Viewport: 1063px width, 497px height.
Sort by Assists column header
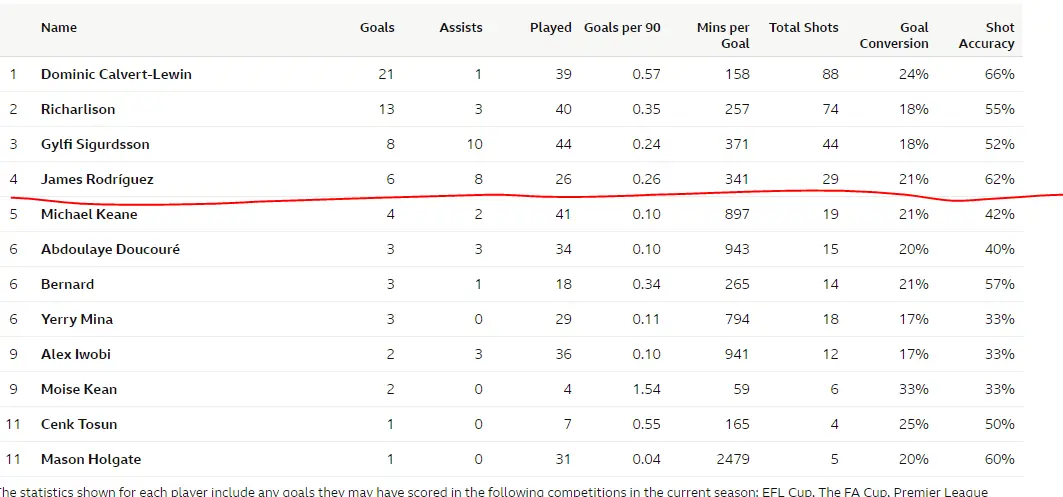(x=461, y=28)
